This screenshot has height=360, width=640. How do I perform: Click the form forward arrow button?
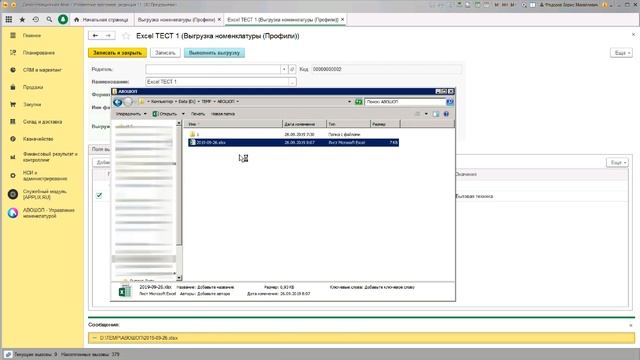point(108,36)
